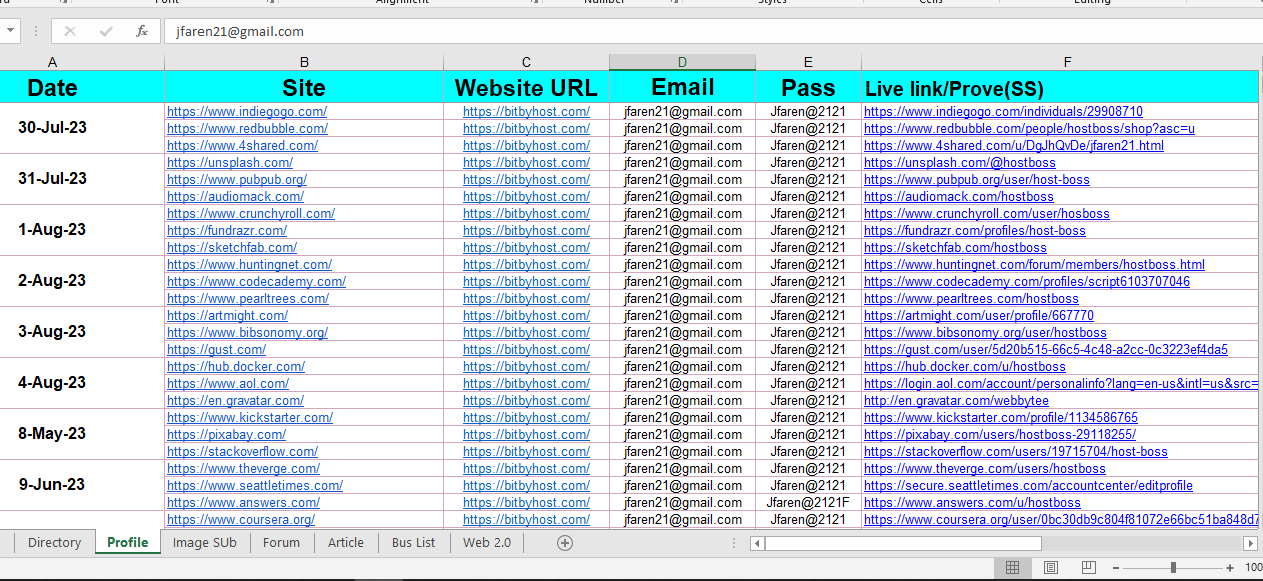Open the Web 2.0 sheet tab
1263x581 pixels.
487,543
